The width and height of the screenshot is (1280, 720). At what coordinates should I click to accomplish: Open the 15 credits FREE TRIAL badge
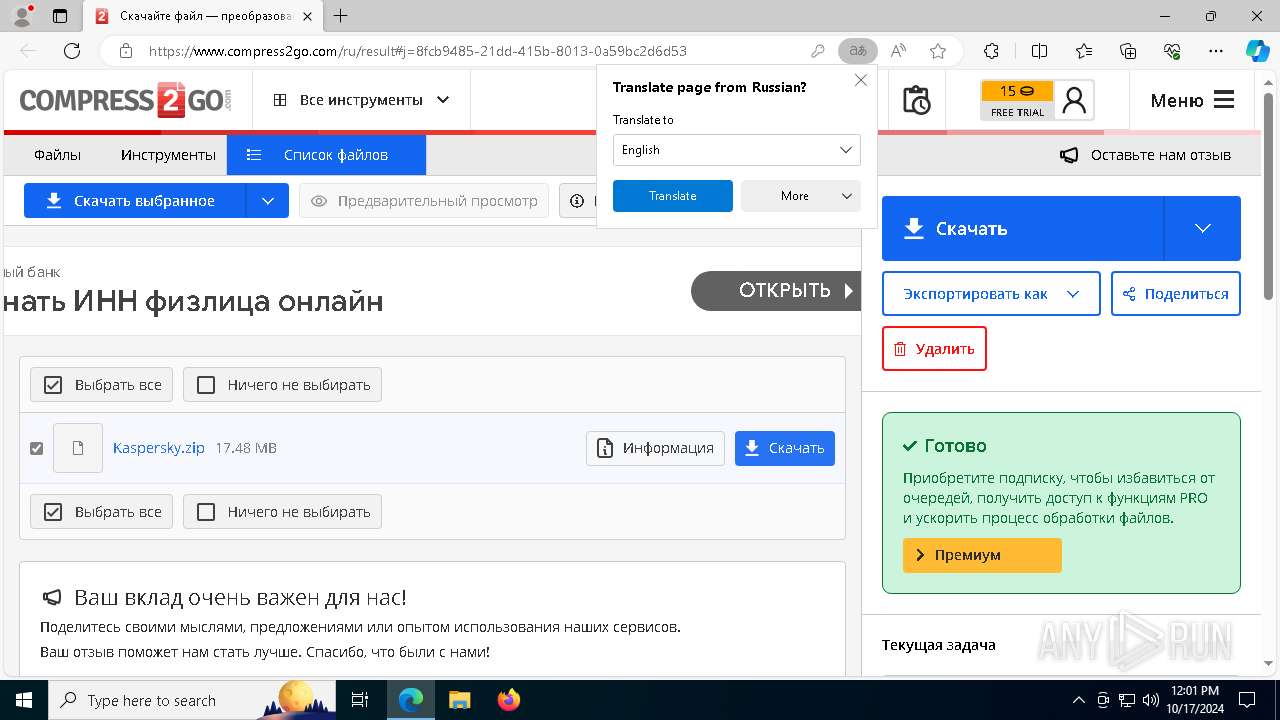[1017, 100]
